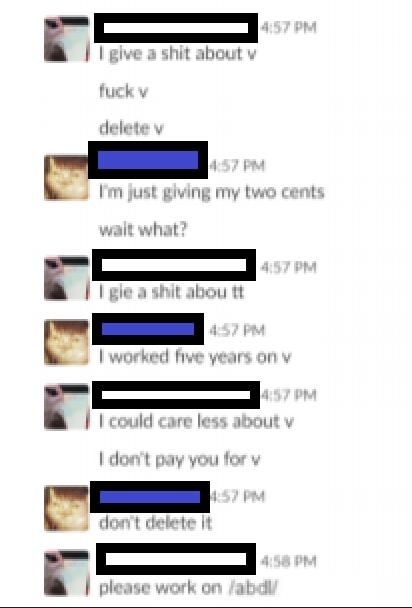This screenshot has width=412, height=608.
Task: Click the redacted username above 'I could care less about v'
Action: [176, 395]
